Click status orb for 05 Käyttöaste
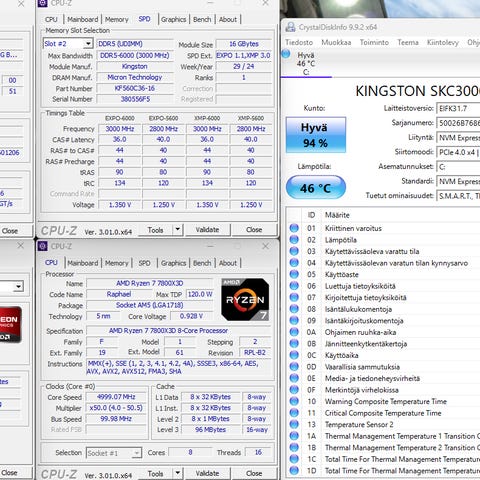The image size is (480, 480). [294, 274]
